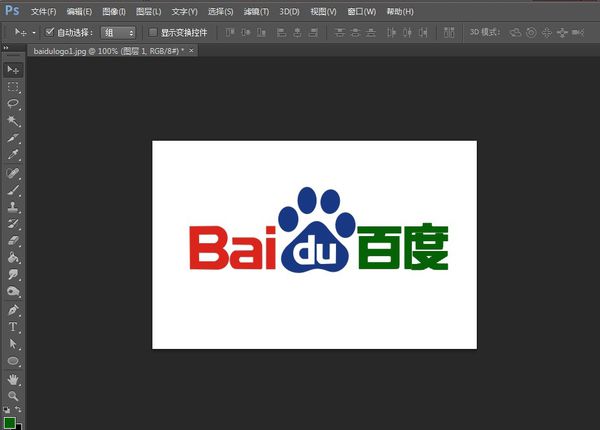The image size is (600, 430).
Task: Select the Pen tool
Action: pyautogui.click(x=13, y=310)
